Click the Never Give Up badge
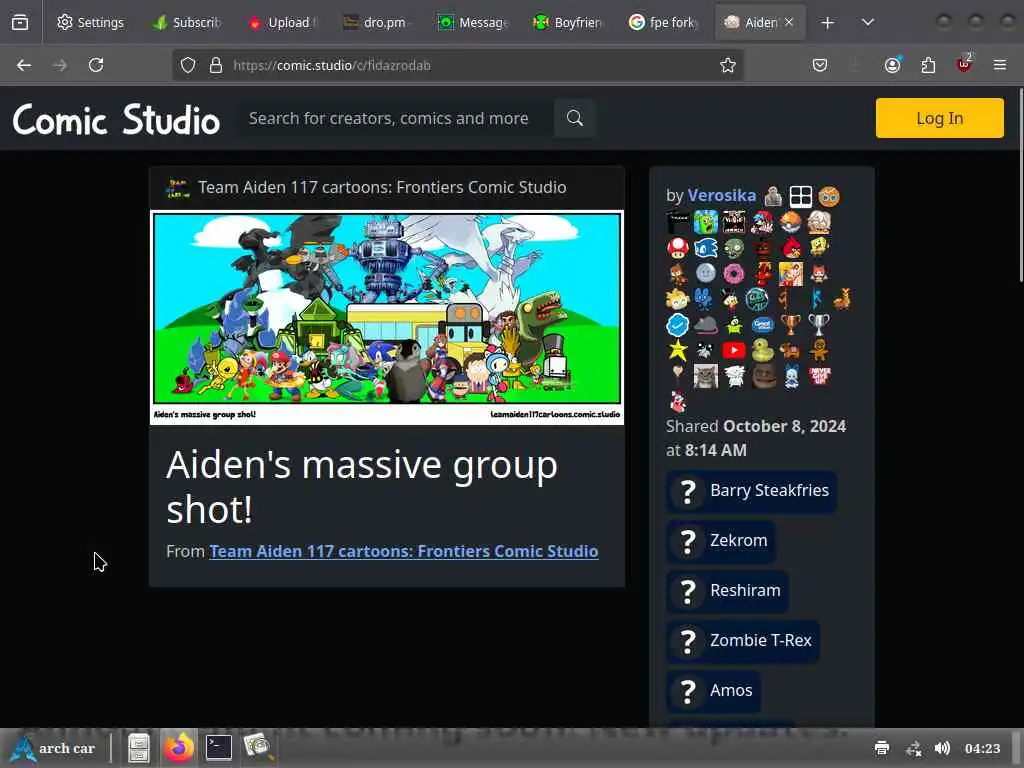This screenshot has width=1024, height=768. coord(820,376)
